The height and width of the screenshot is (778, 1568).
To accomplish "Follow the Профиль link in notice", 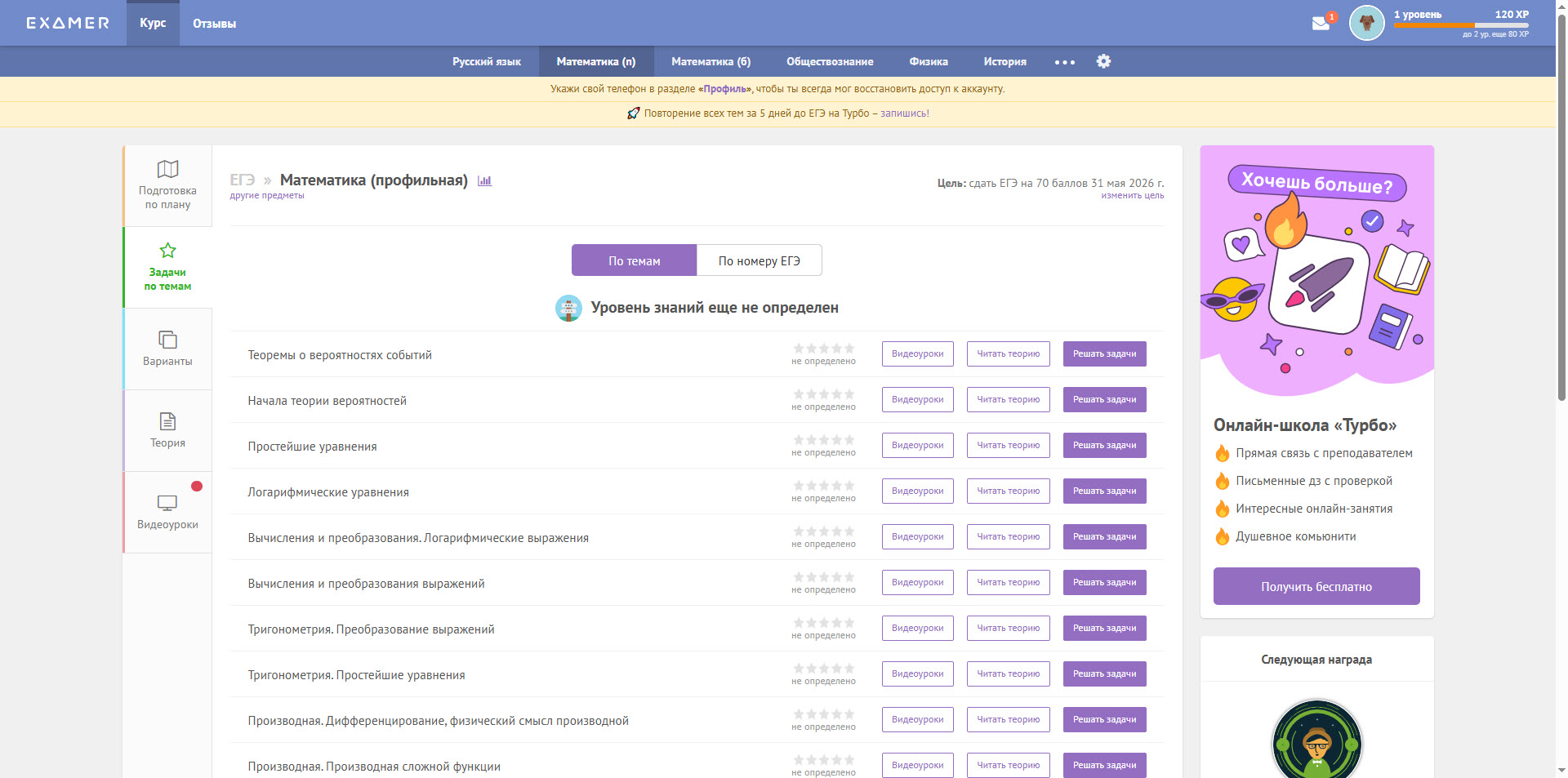I will 725,89.
